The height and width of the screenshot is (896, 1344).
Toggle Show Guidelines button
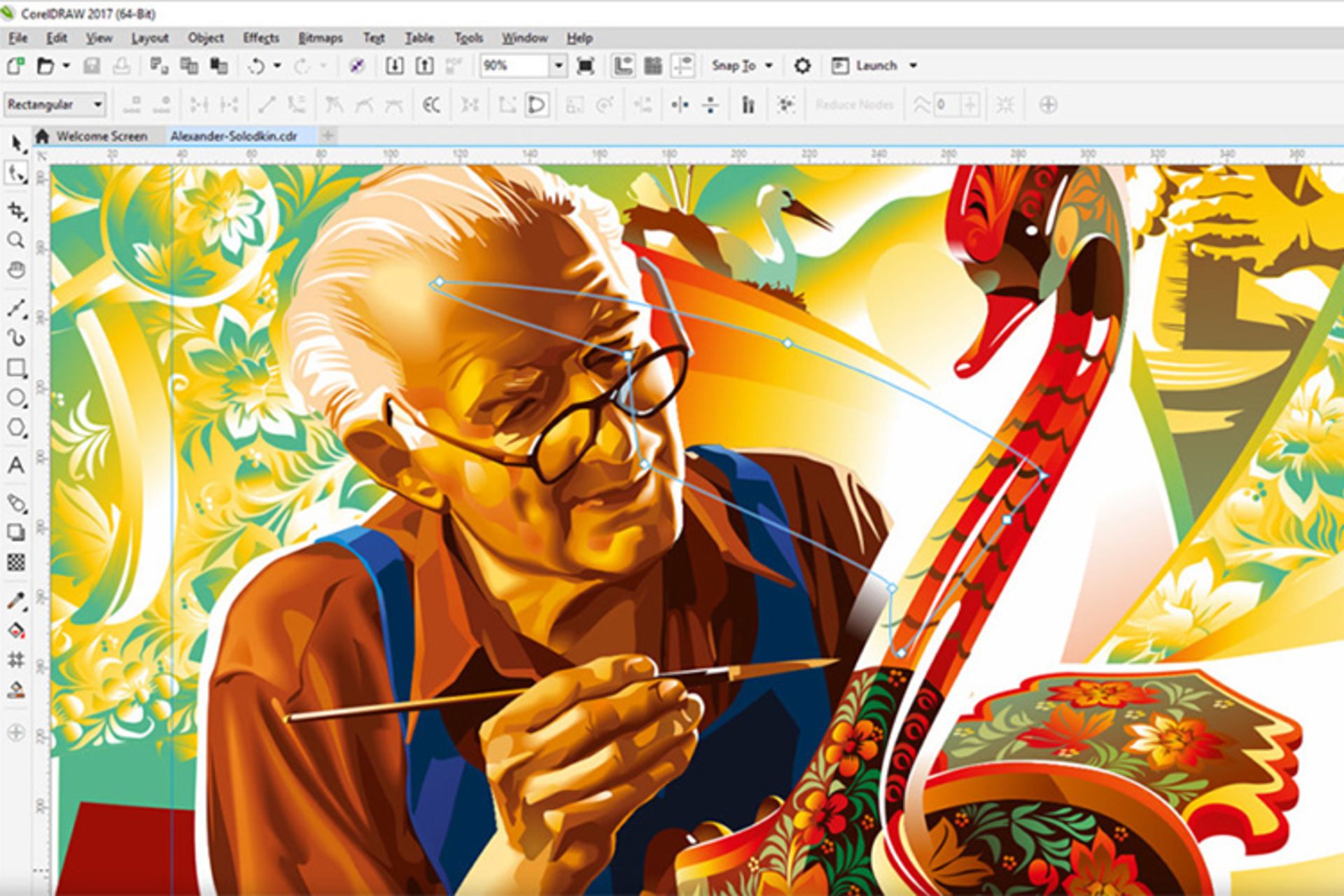click(682, 66)
